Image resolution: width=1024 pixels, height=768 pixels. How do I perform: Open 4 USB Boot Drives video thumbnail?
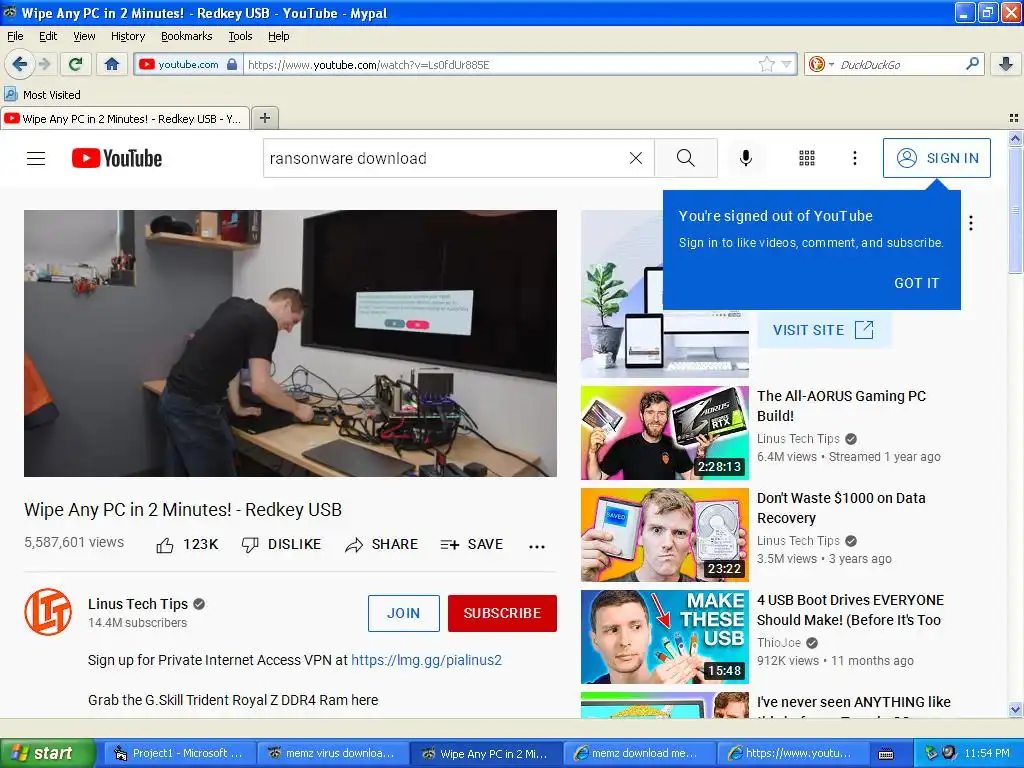coord(665,637)
